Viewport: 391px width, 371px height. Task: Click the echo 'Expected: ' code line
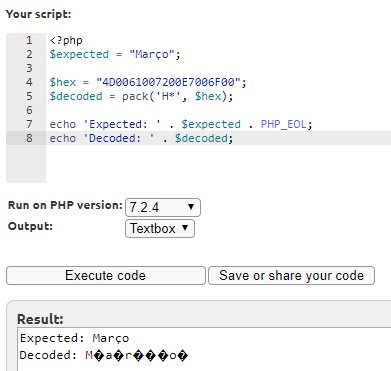[181, 124]
